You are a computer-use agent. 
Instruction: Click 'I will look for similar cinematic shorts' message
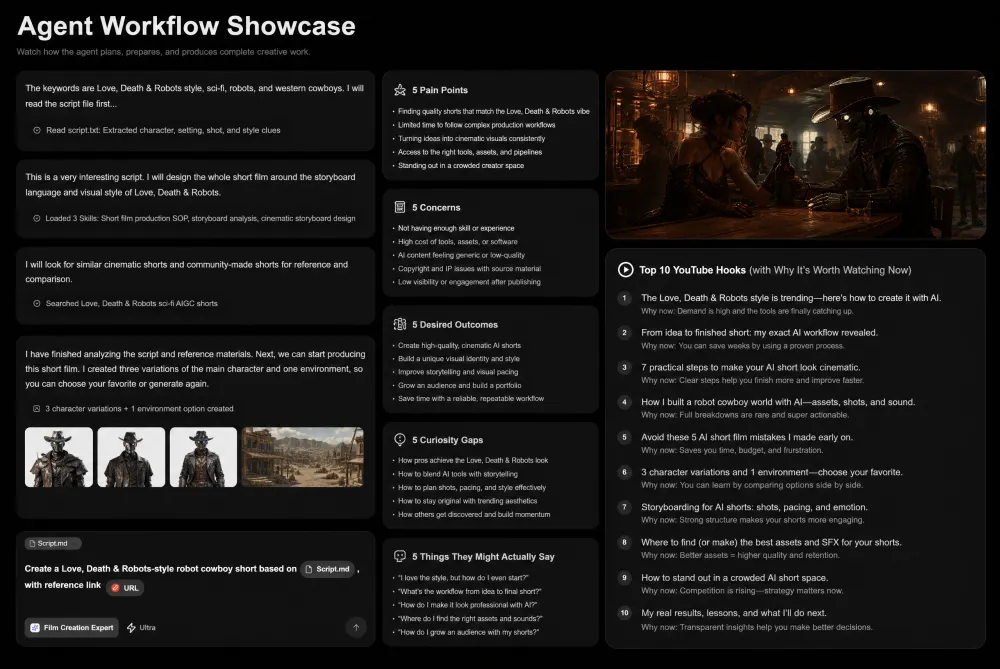tap(187, 272)
